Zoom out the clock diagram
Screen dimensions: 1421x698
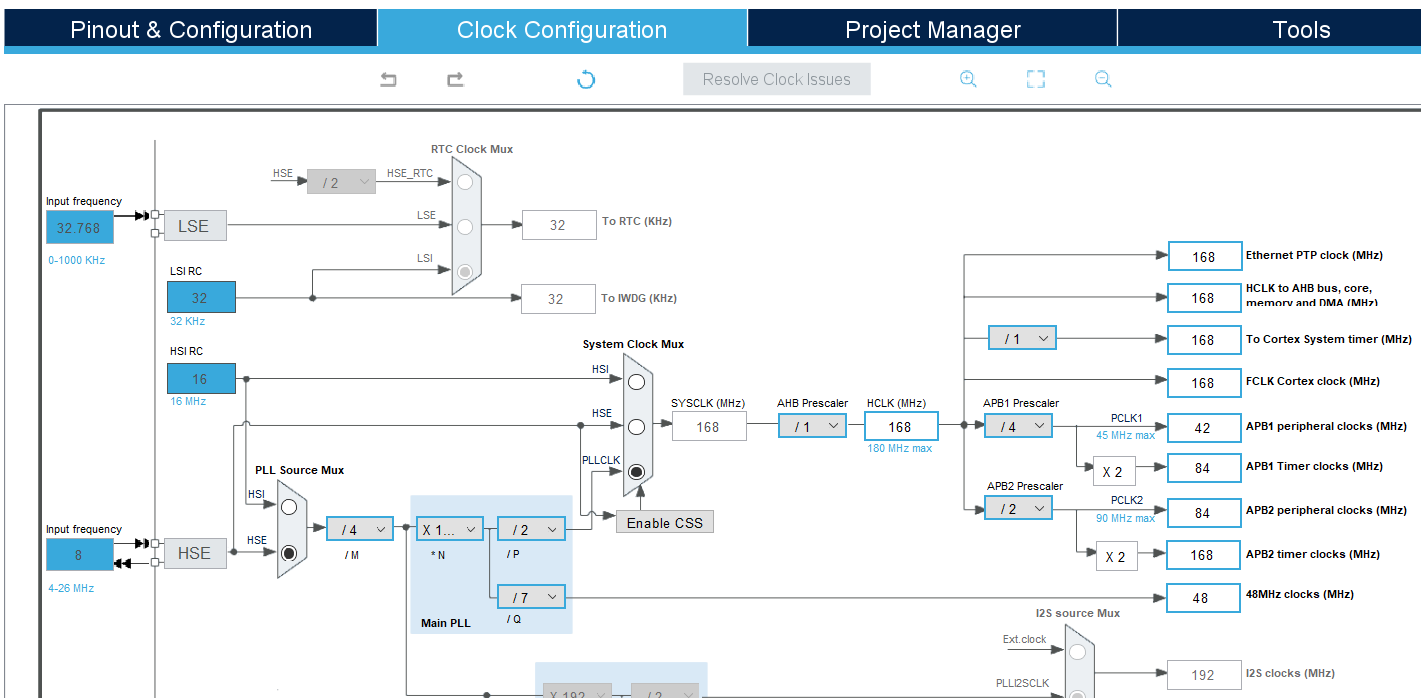(x=1103, y=79)
